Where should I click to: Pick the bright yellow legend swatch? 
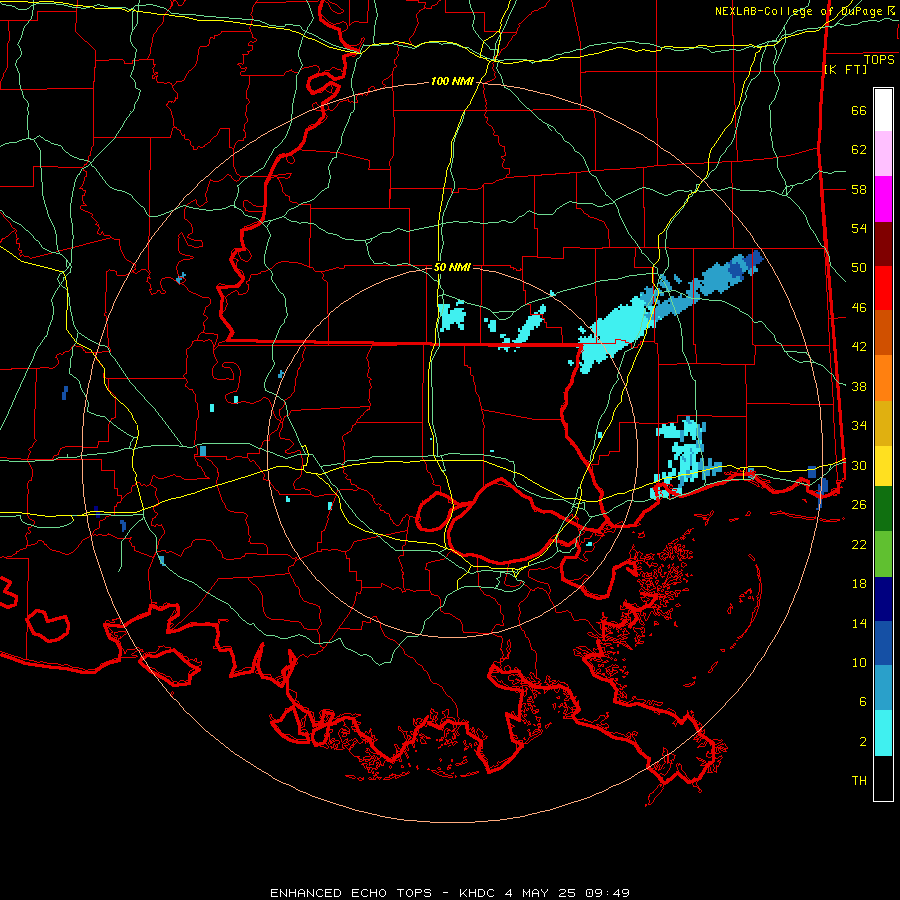pos(883,466)
